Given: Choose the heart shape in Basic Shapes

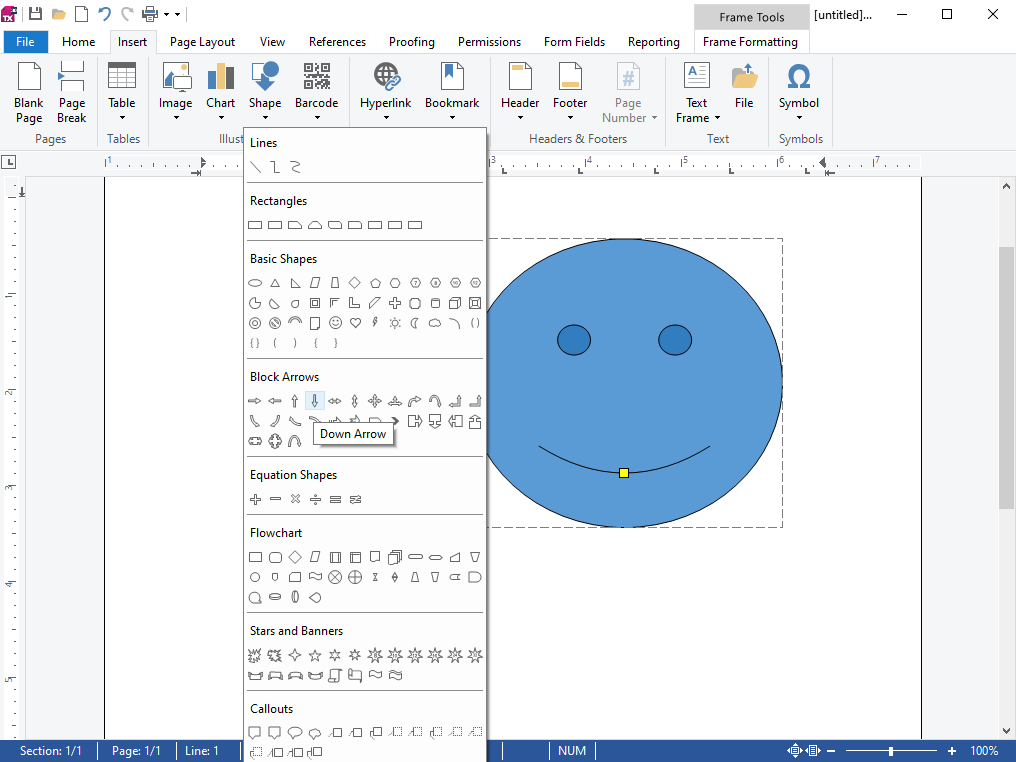Looking at the screenshot, I should pyautogui.click(x=355, y=323).
